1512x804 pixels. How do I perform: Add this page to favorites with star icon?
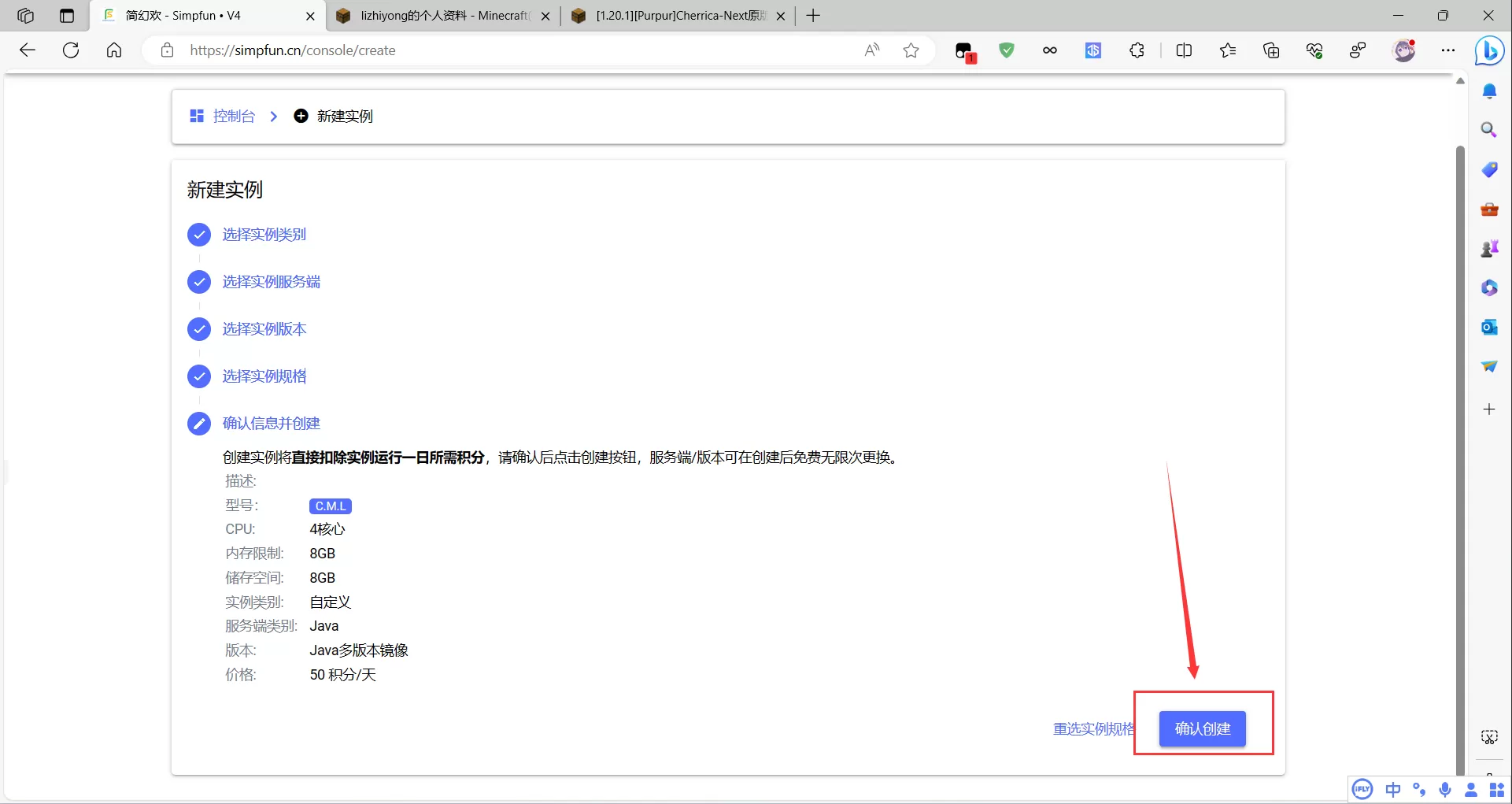coord(911,50)
